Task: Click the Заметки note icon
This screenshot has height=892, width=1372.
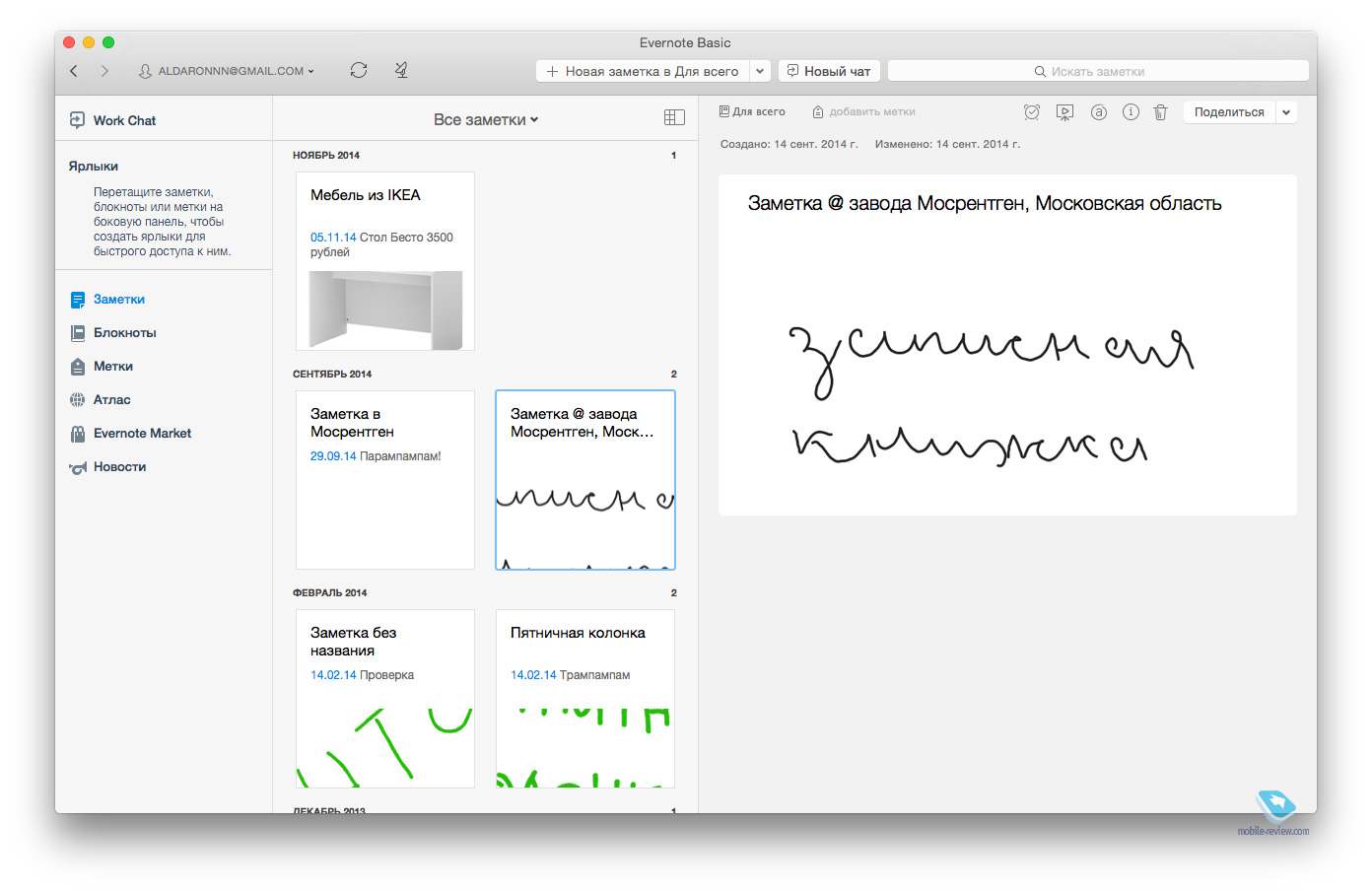Action: pos(78,300)
